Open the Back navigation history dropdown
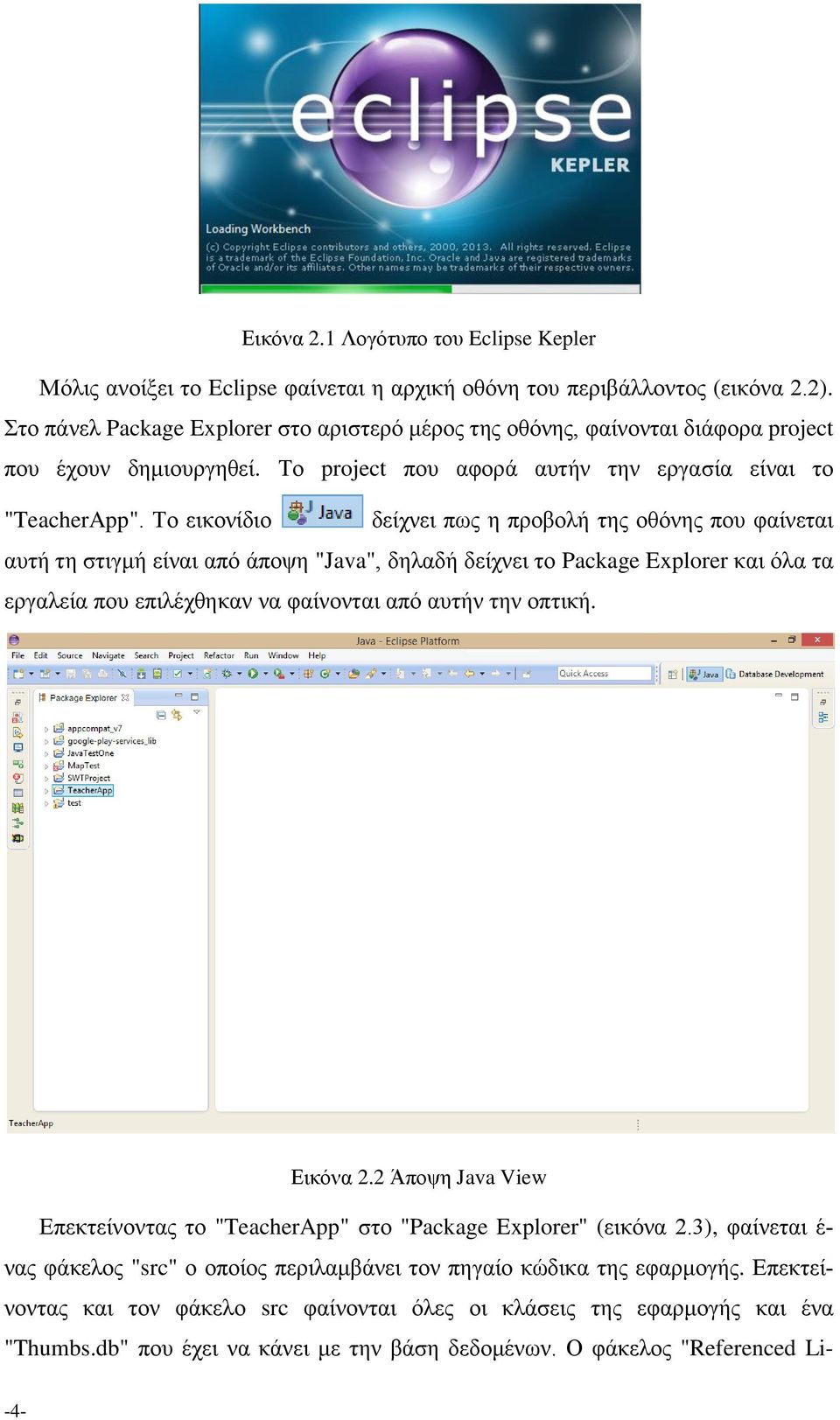Viewport: 840px width, 1420px height. tap(482, 674)
